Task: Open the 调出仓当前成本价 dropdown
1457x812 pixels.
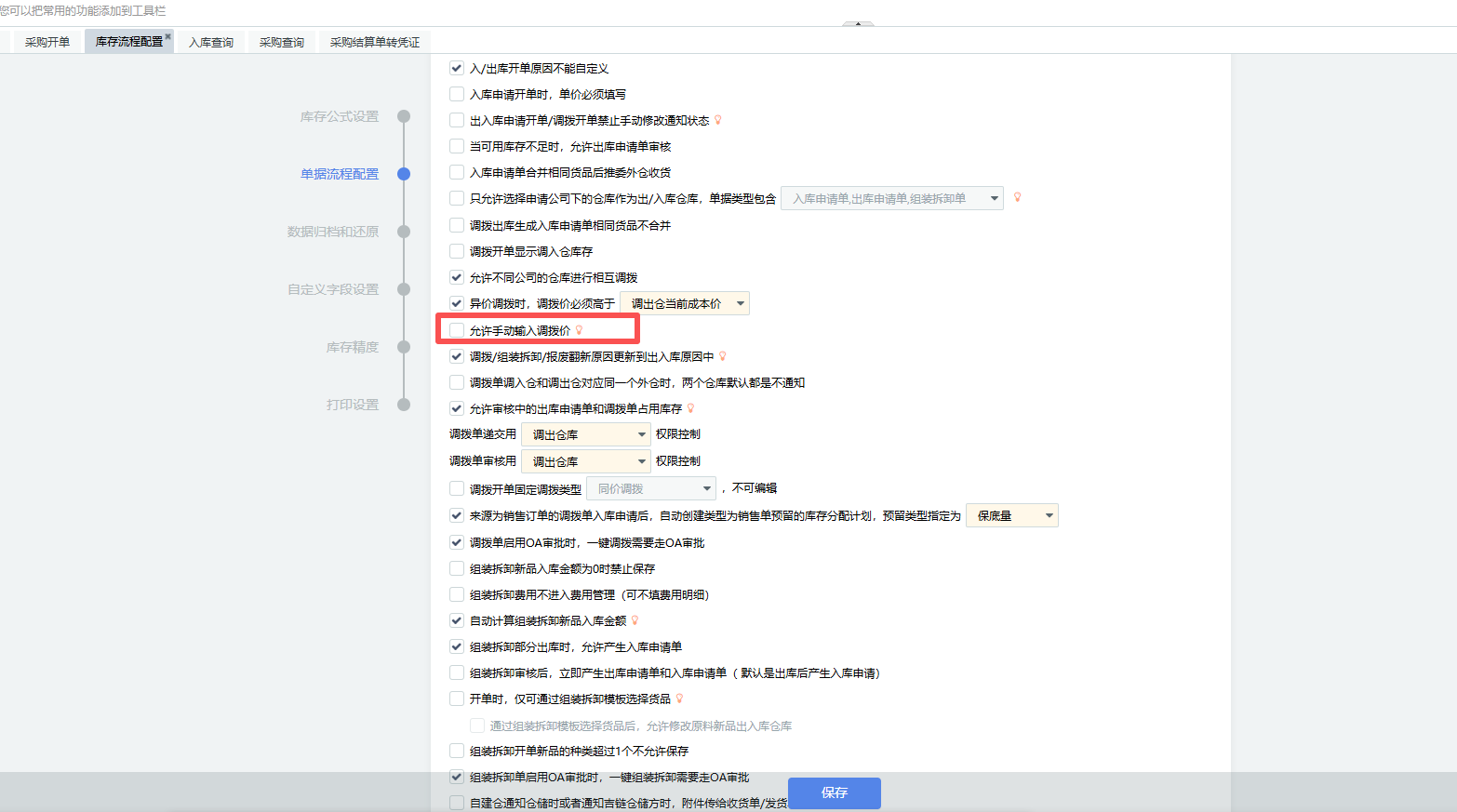Action: point(684,303)
